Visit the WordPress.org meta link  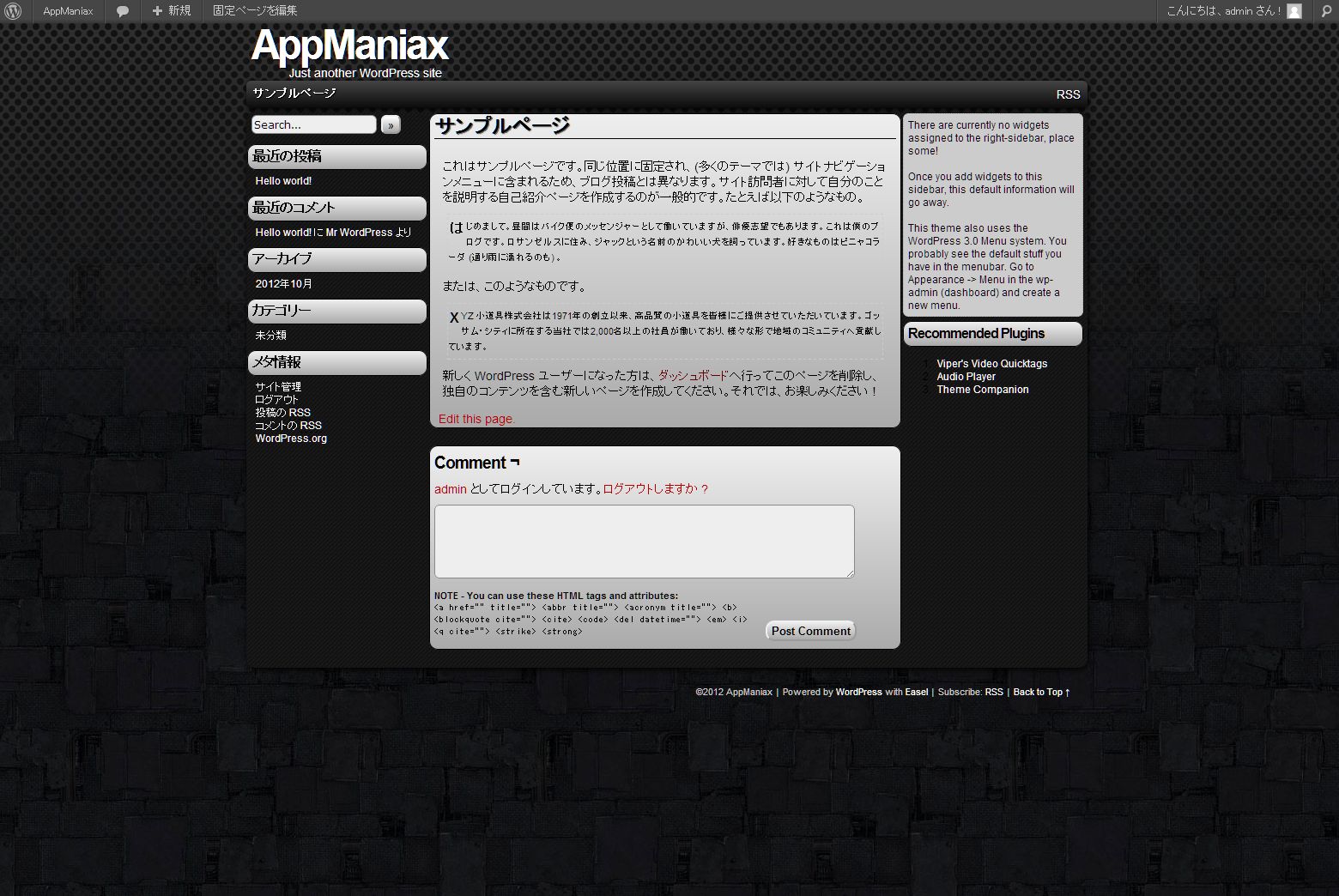point(291,439)
